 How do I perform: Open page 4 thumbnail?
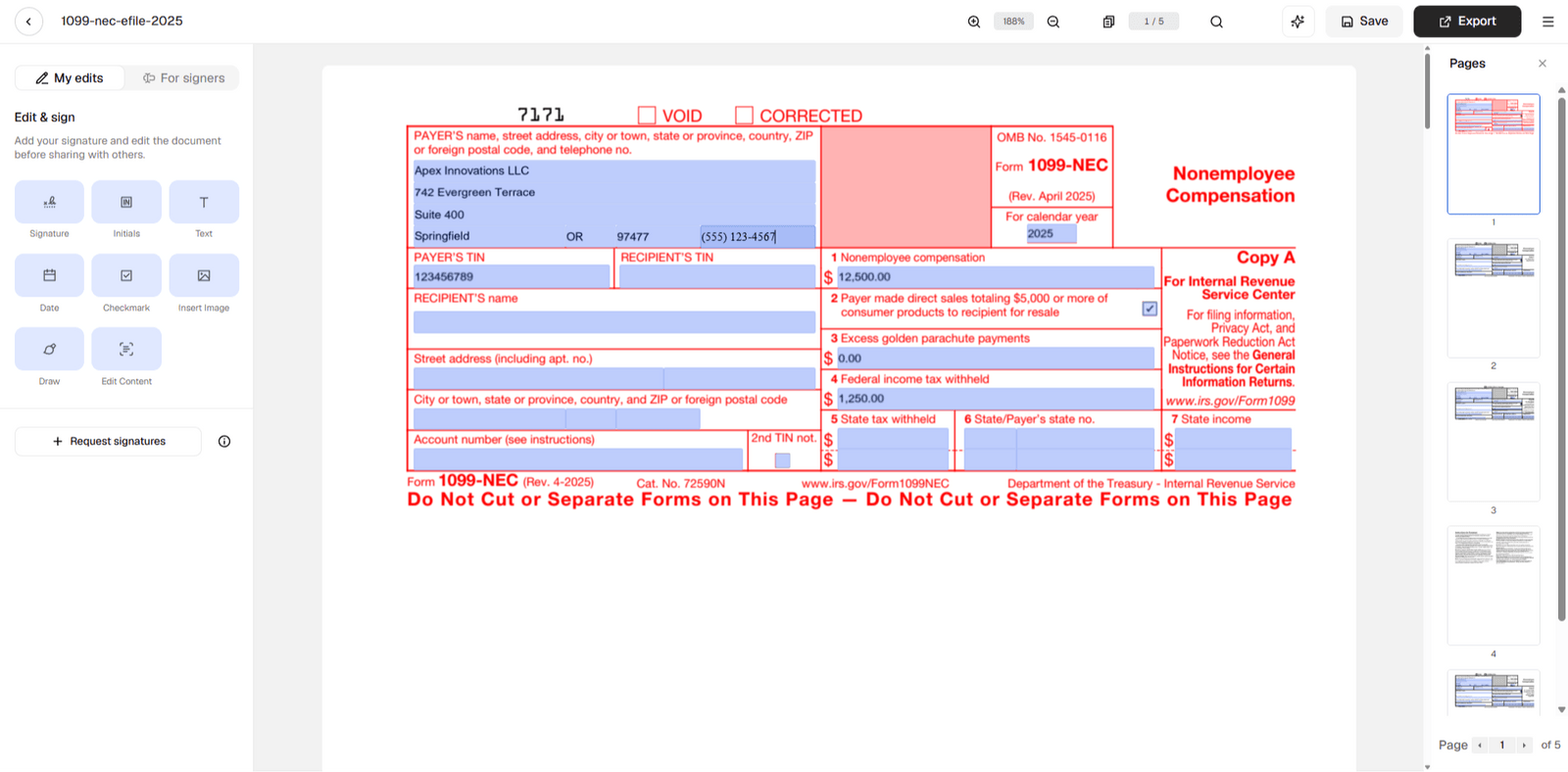[x=1494, y=586]
